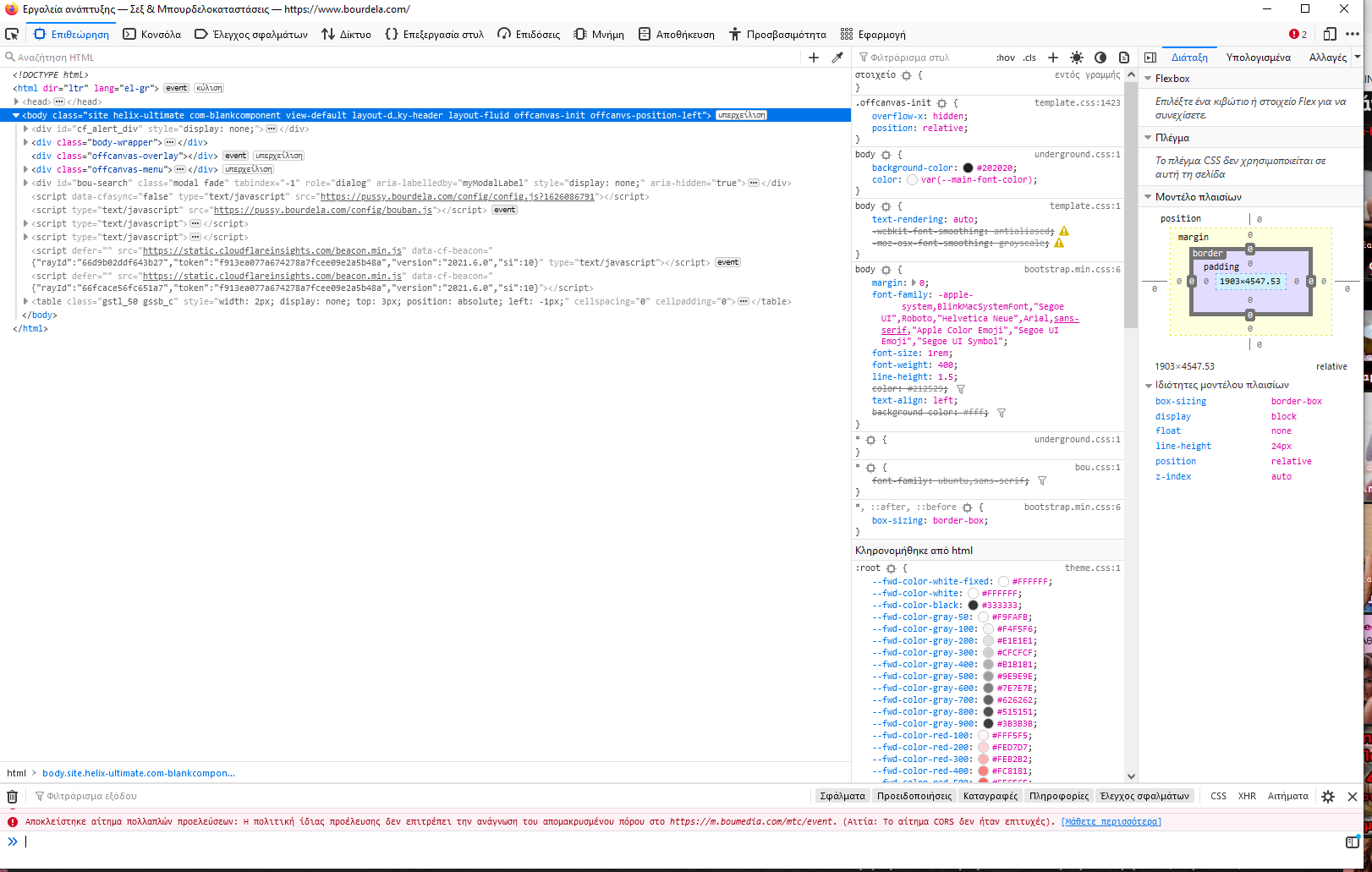Collapse the Πλέγμα section
The height and width of the screenshot is (872, 1372).
(x=1148, y=138)
